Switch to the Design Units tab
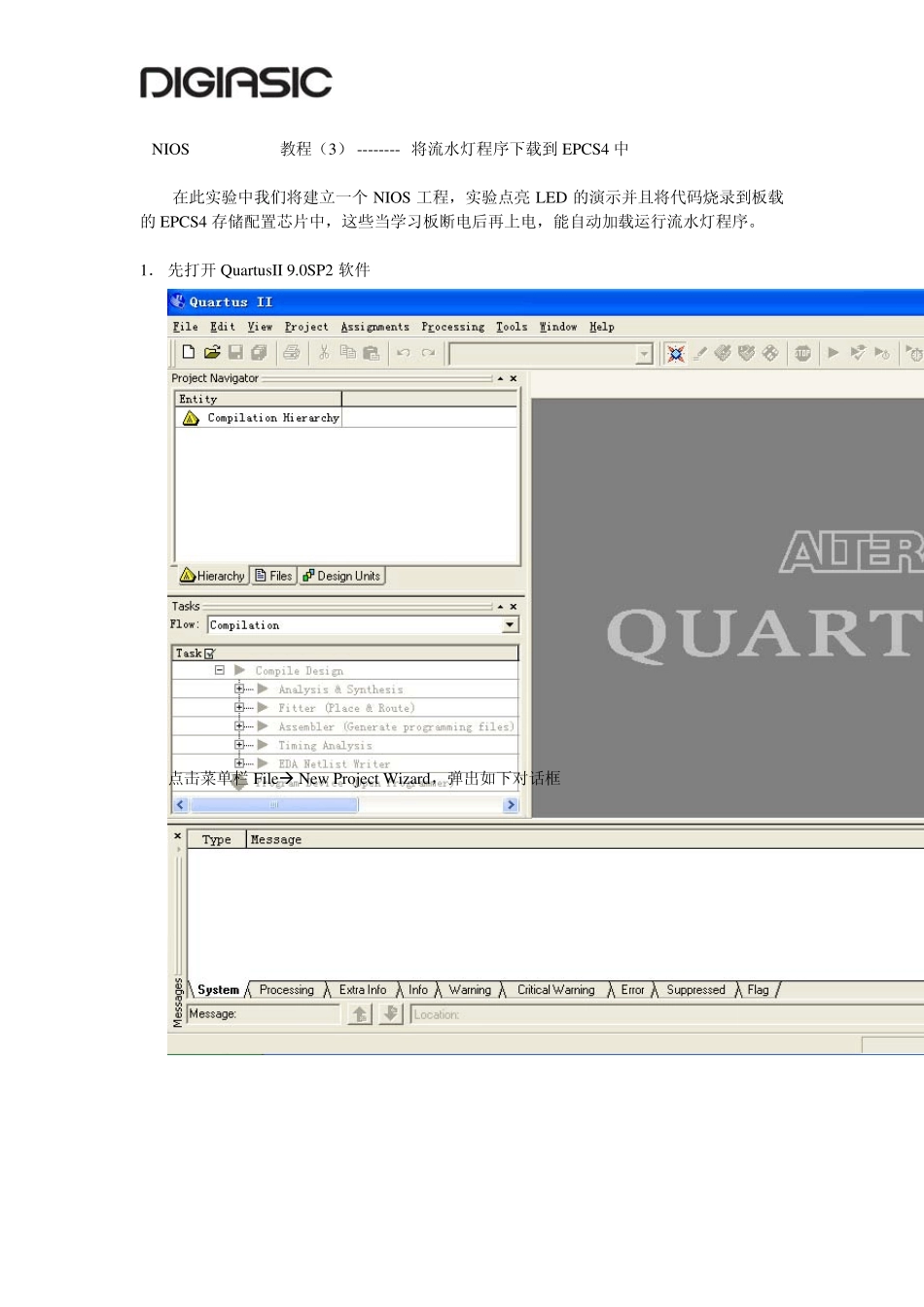The image size is (924, 1307). click(x=341, y=576)
